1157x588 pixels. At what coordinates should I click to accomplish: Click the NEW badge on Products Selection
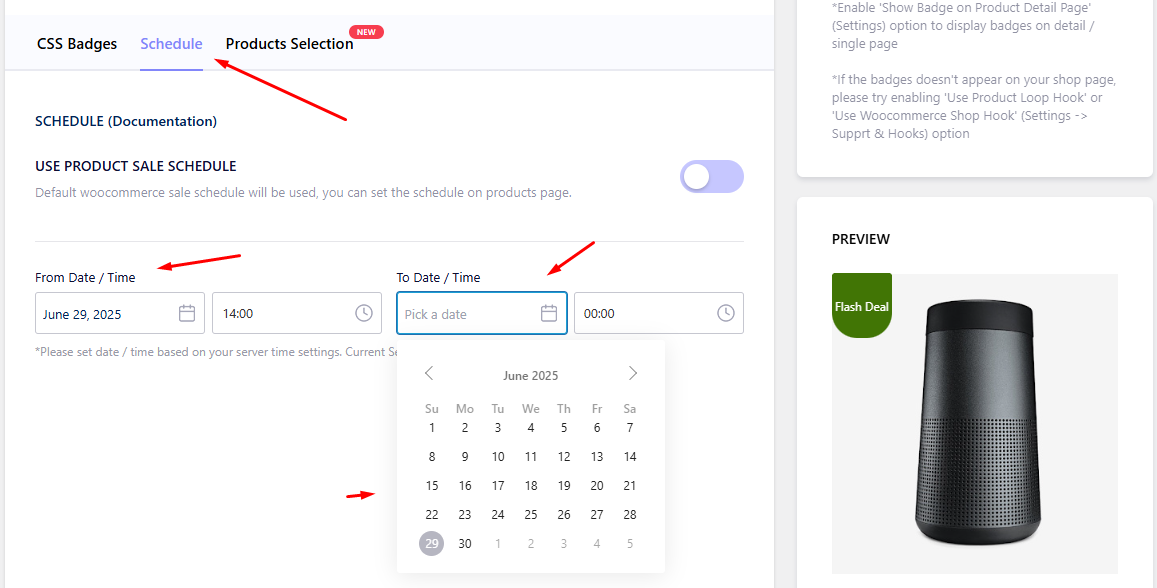[x=366, y=32]
